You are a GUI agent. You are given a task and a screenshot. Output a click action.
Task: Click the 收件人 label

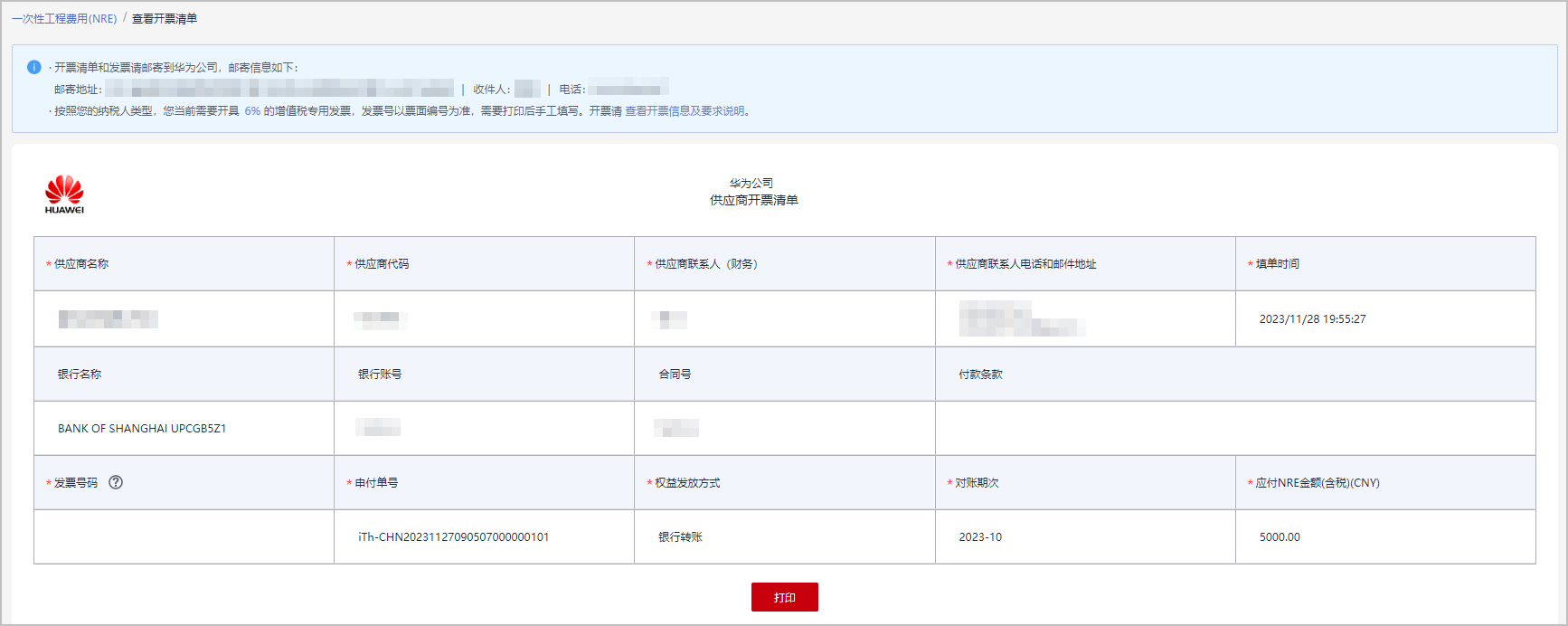[x=491, y=90]
